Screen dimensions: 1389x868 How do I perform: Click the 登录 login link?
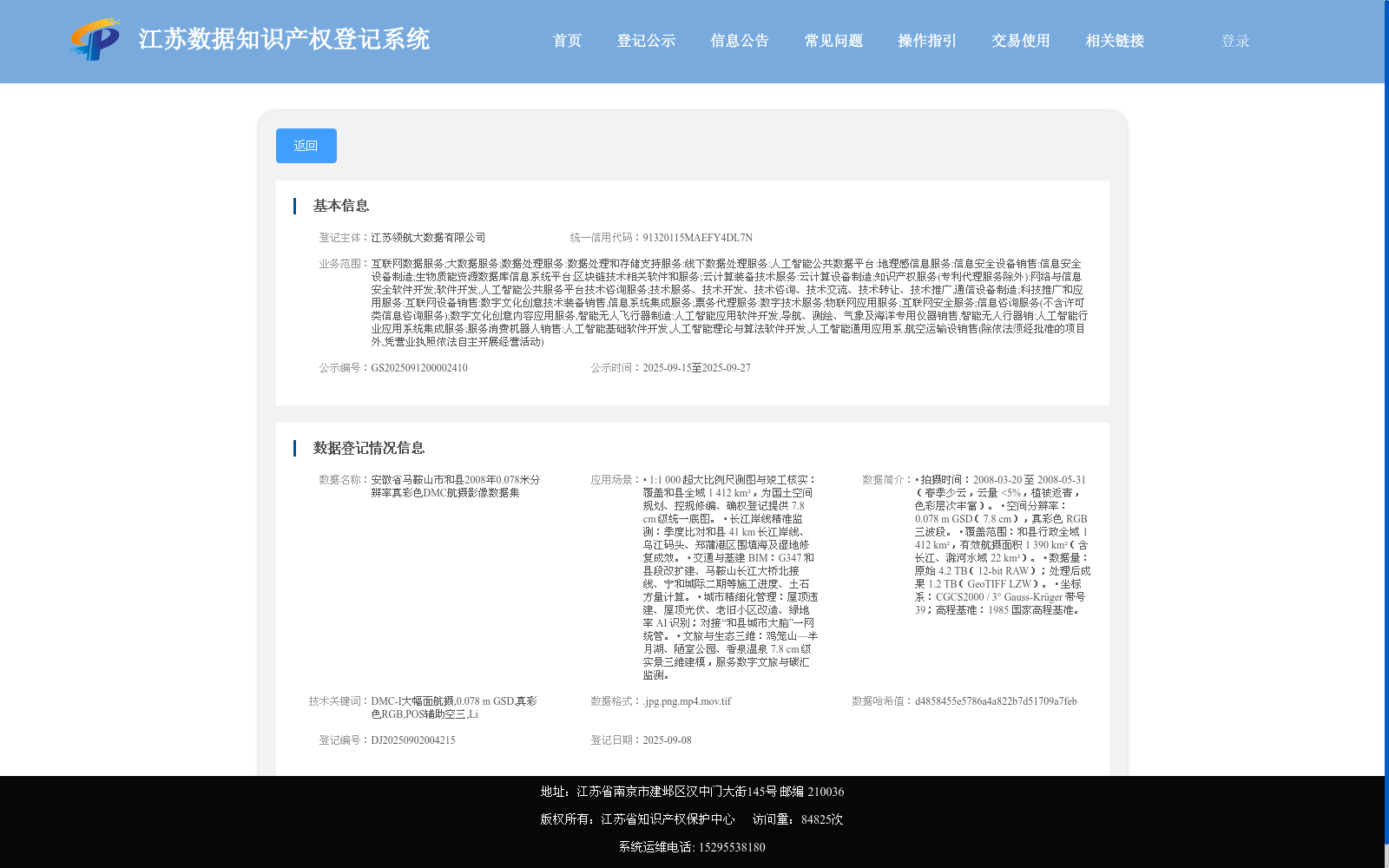point(1234,41)
